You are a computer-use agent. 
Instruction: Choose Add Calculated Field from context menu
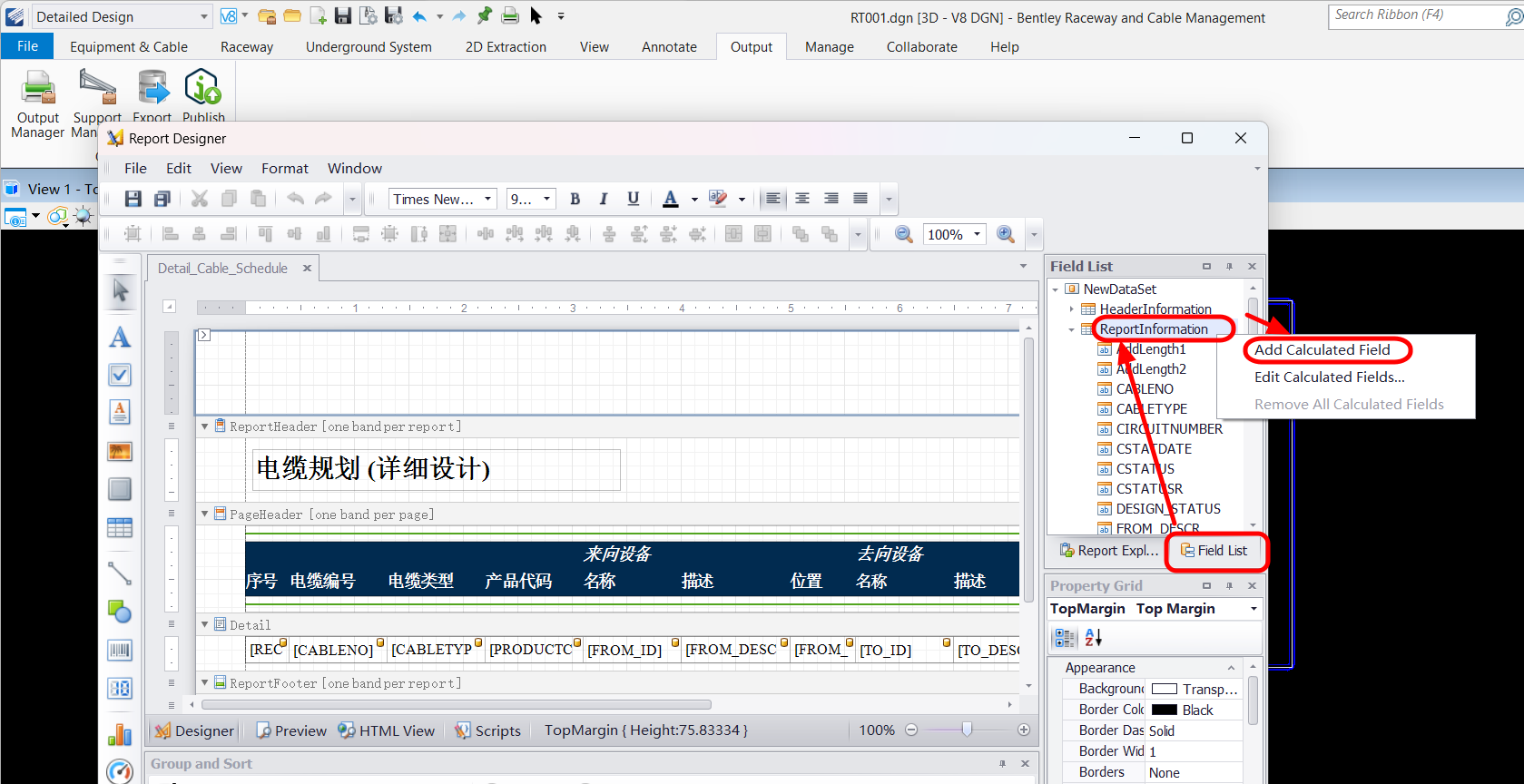1322,350
